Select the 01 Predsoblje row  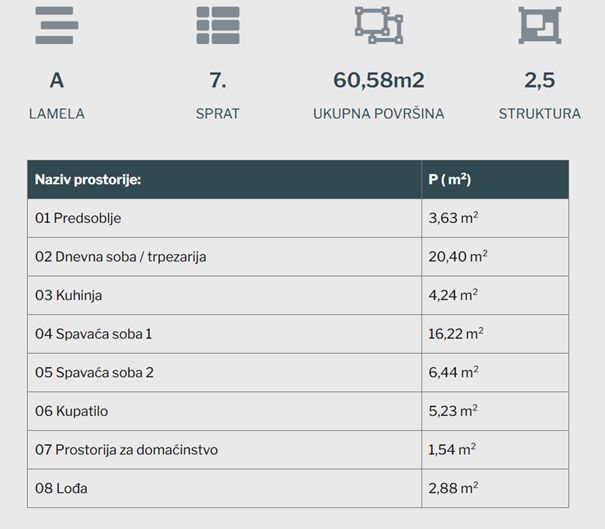298,218
